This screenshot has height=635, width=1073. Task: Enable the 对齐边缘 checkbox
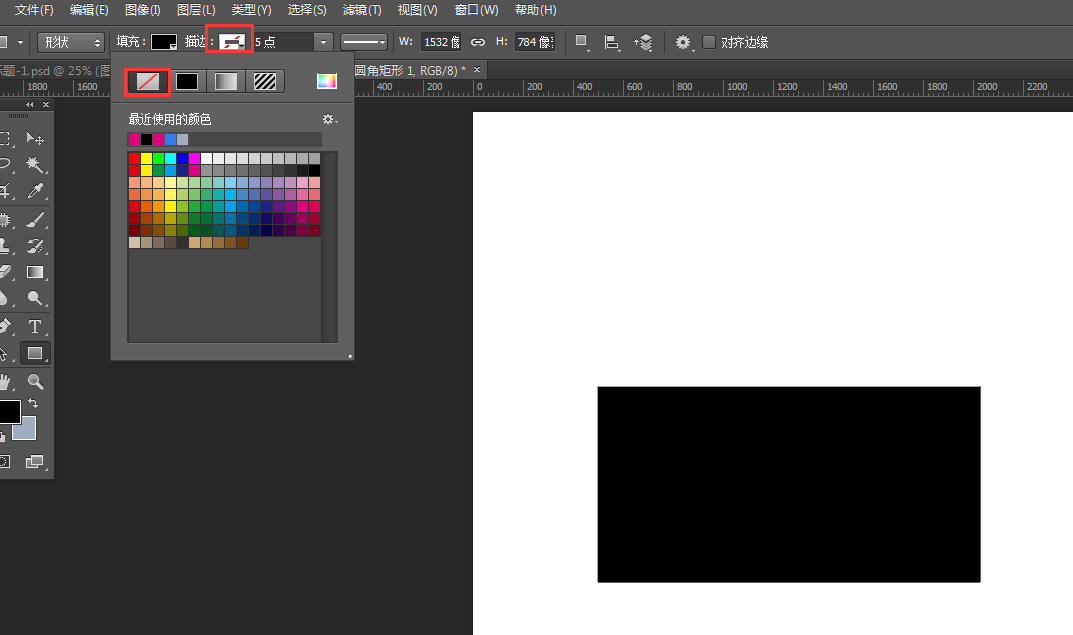coord(709,42)
